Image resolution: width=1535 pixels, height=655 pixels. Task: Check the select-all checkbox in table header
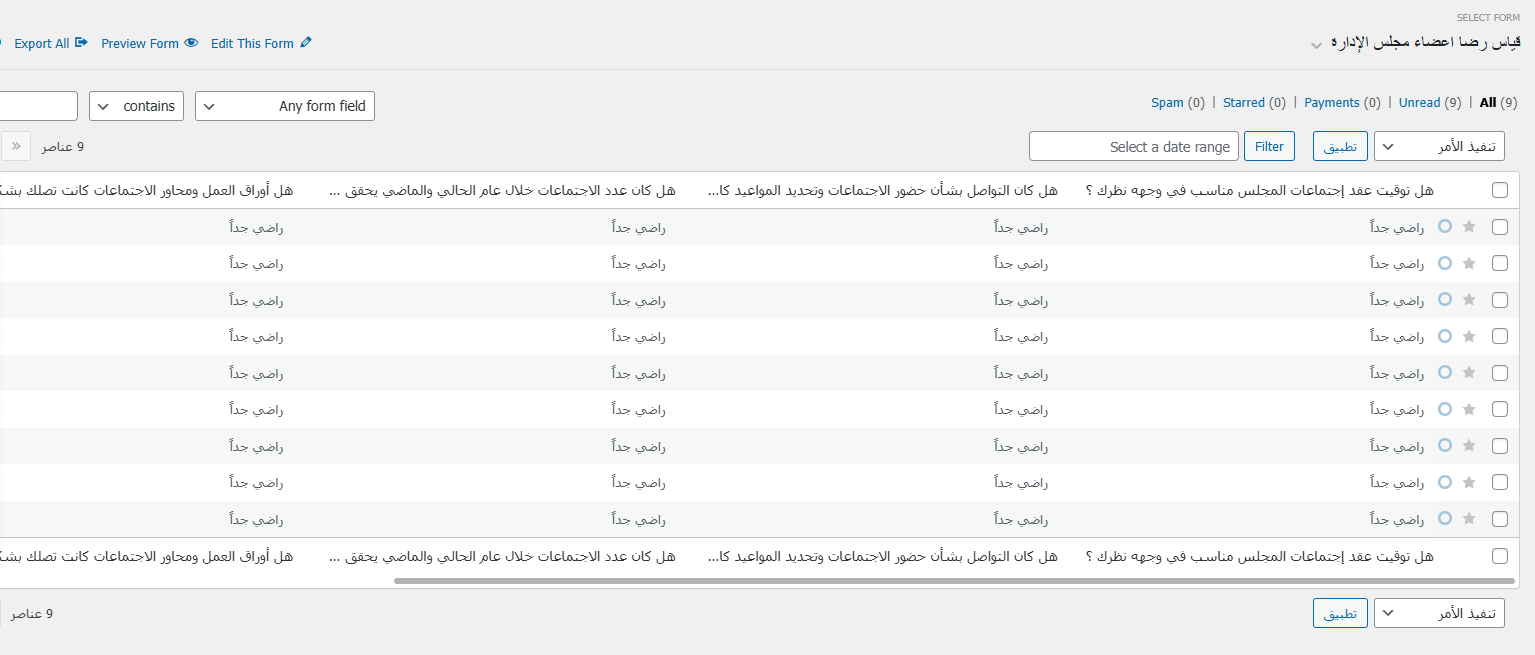[x=1499, y=191]
